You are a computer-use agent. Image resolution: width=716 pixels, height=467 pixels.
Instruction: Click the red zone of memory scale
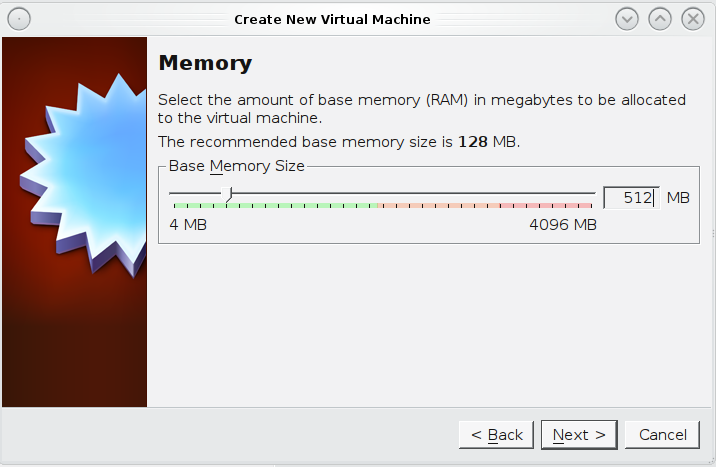coord(546,206)
